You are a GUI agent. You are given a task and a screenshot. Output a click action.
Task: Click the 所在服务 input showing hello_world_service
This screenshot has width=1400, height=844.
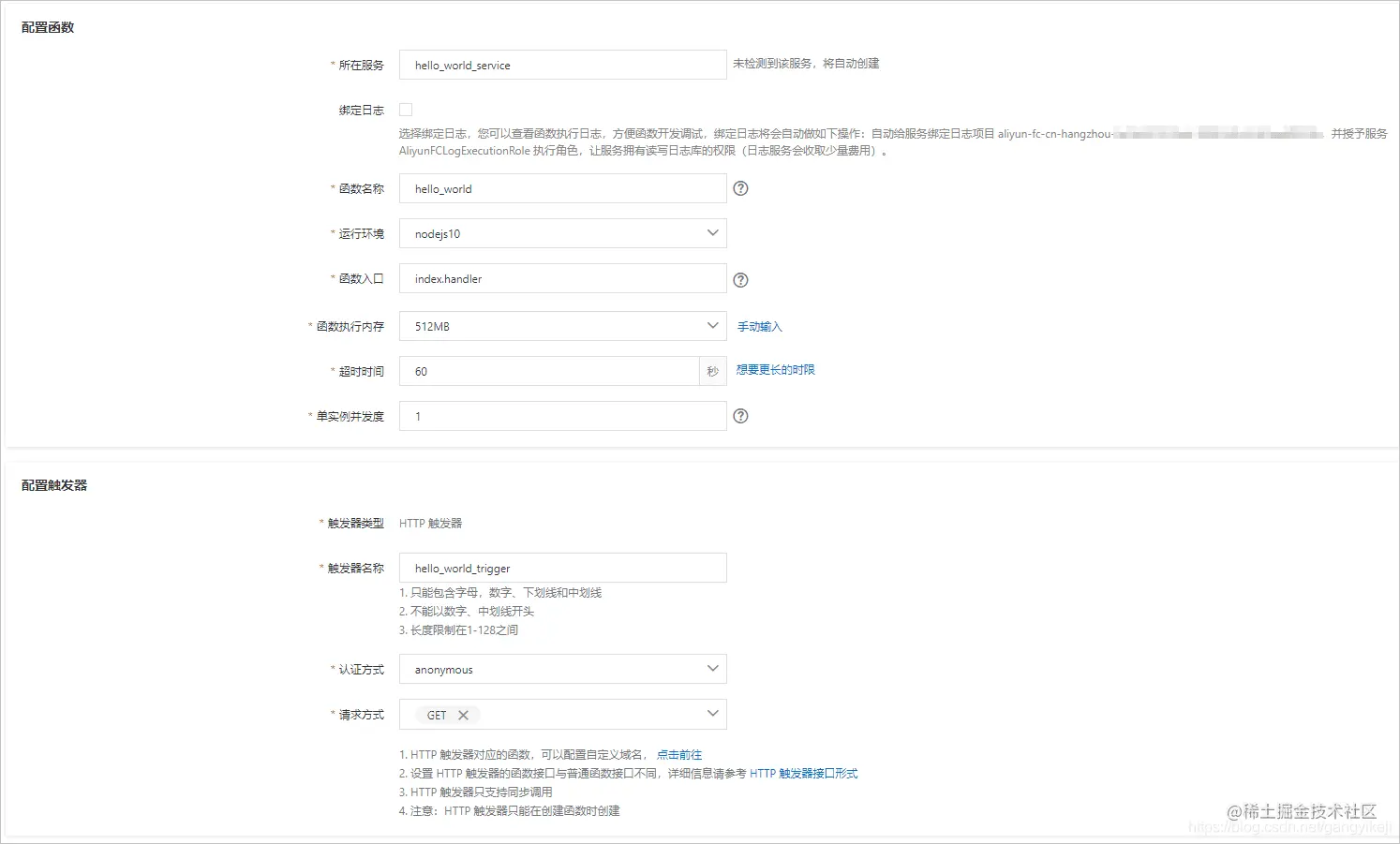tap(561, 65)
